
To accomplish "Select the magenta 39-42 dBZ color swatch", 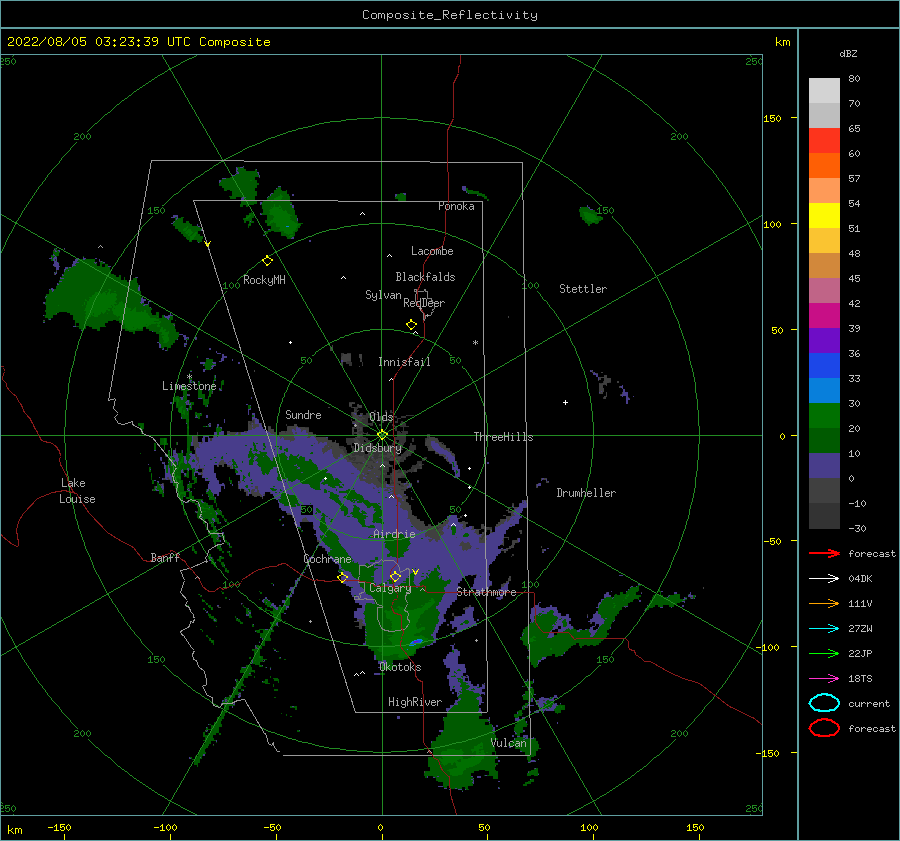I will point(824,316).
